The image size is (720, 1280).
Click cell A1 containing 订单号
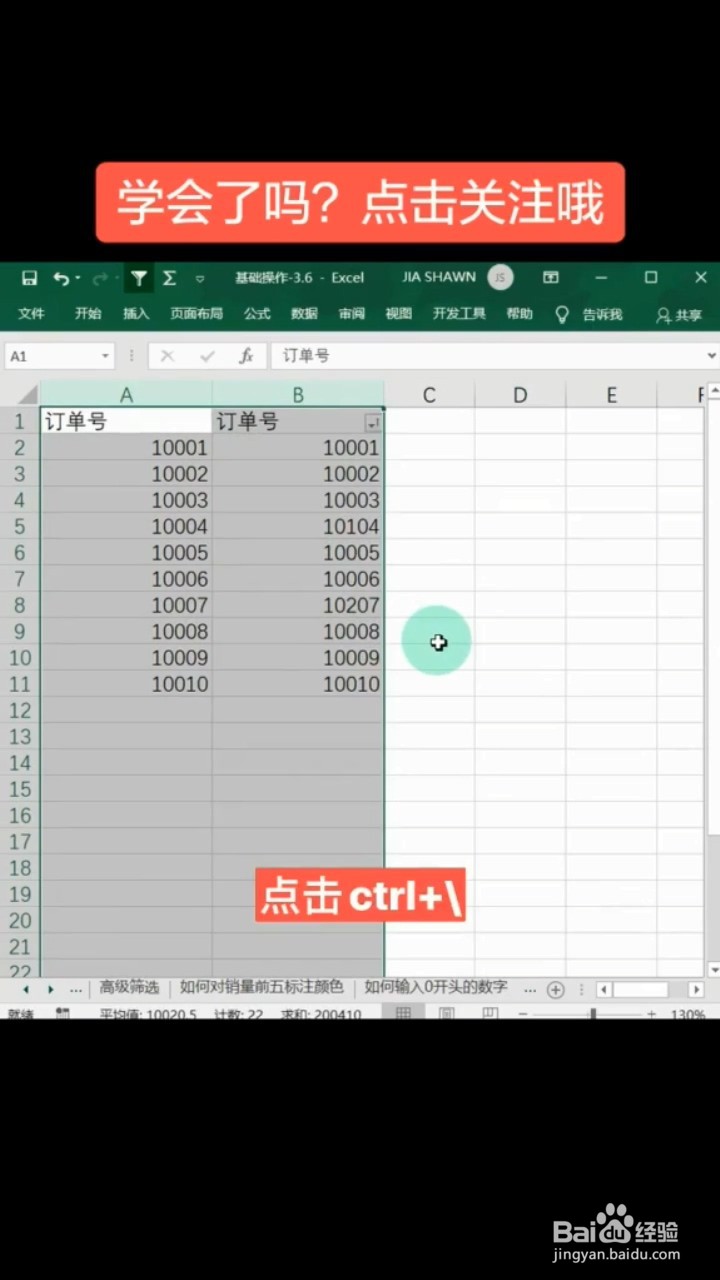[126, 421]
